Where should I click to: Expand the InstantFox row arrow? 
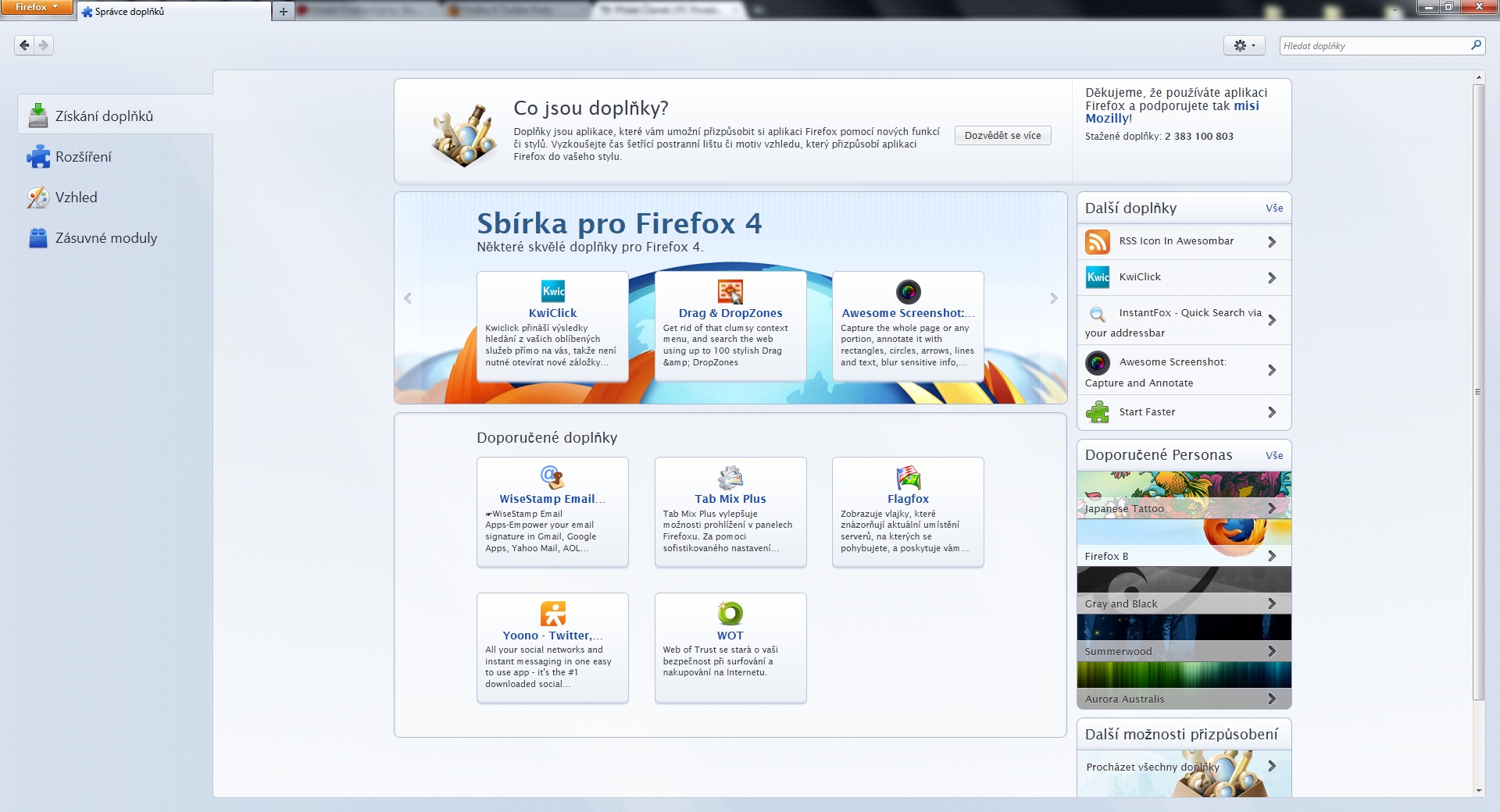coord(1272,320)
